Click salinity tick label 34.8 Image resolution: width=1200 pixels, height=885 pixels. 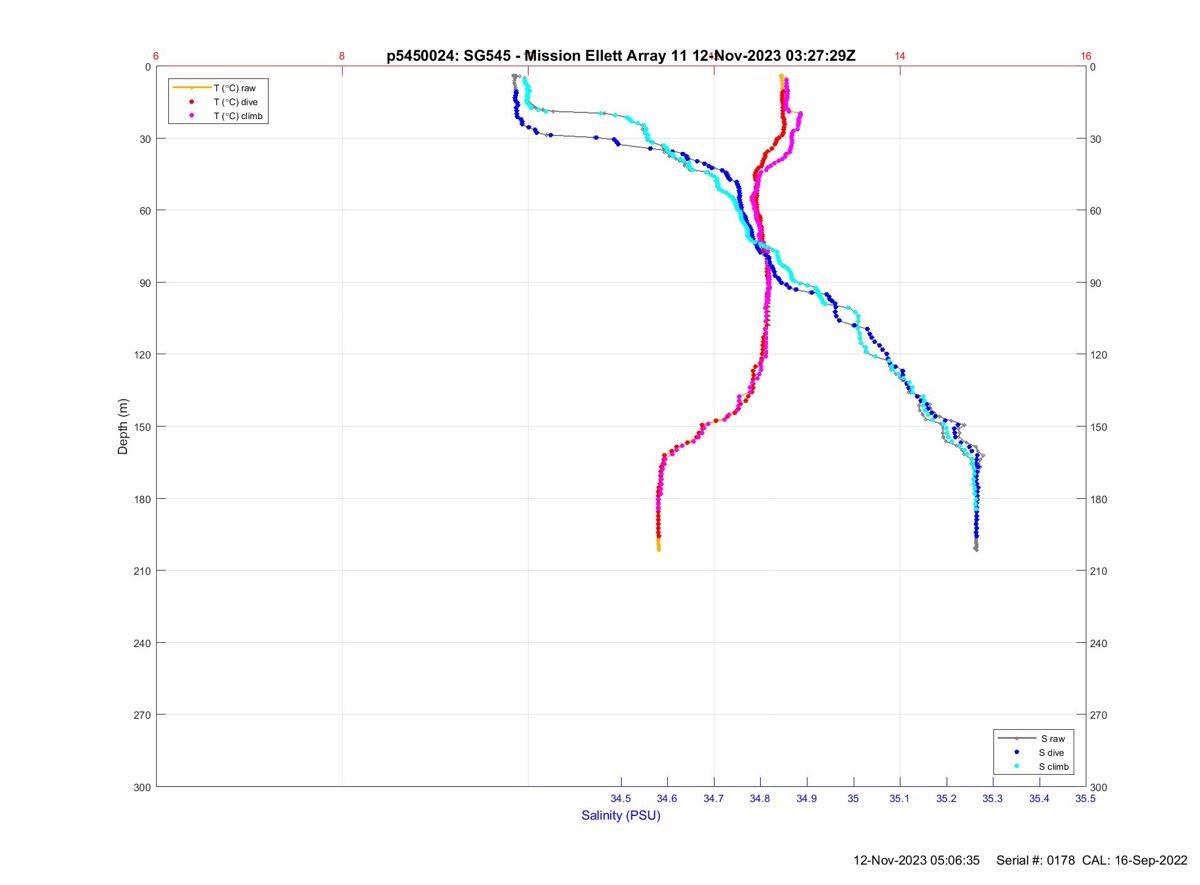point(760,798)
